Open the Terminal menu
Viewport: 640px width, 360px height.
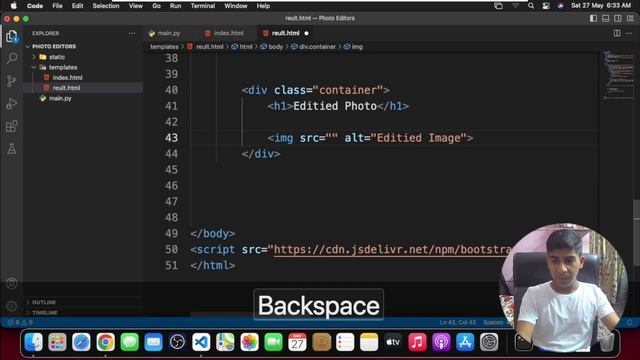[x=203, y=6]
